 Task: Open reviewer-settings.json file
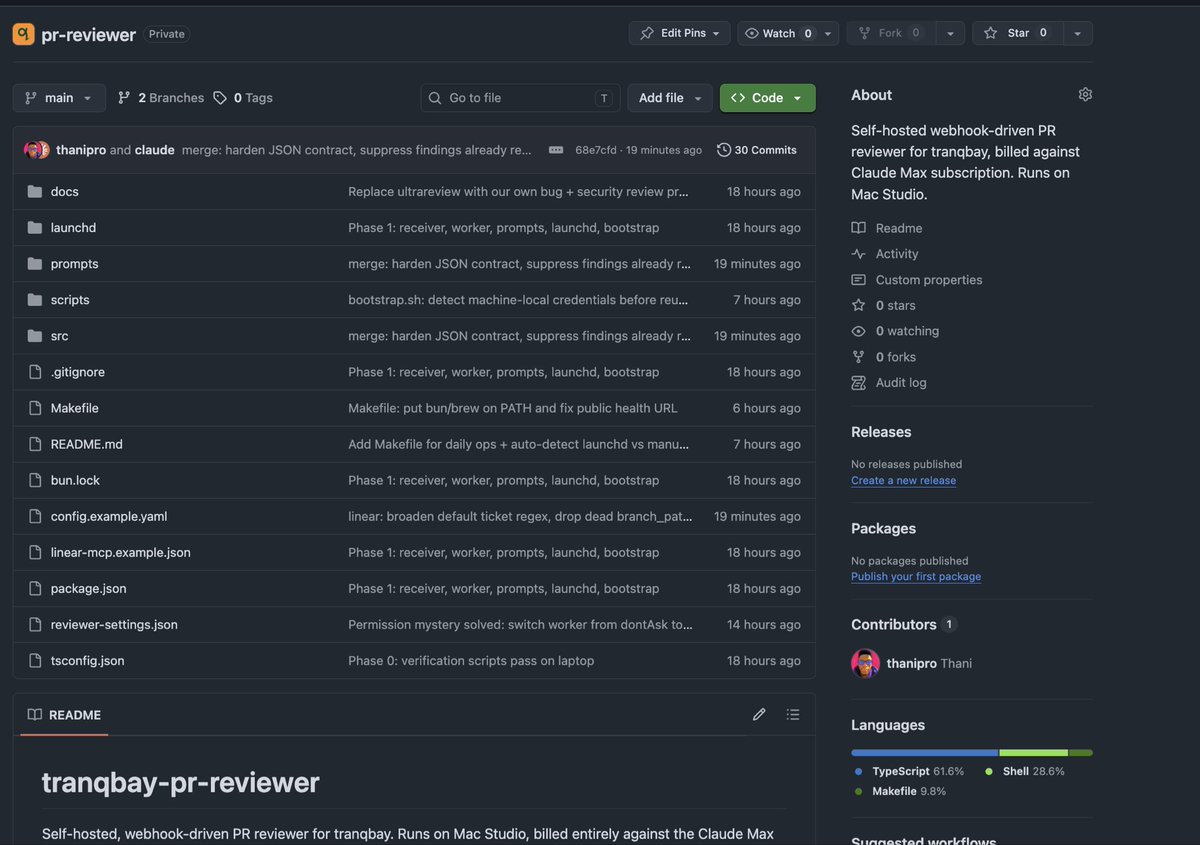[114, 625]
